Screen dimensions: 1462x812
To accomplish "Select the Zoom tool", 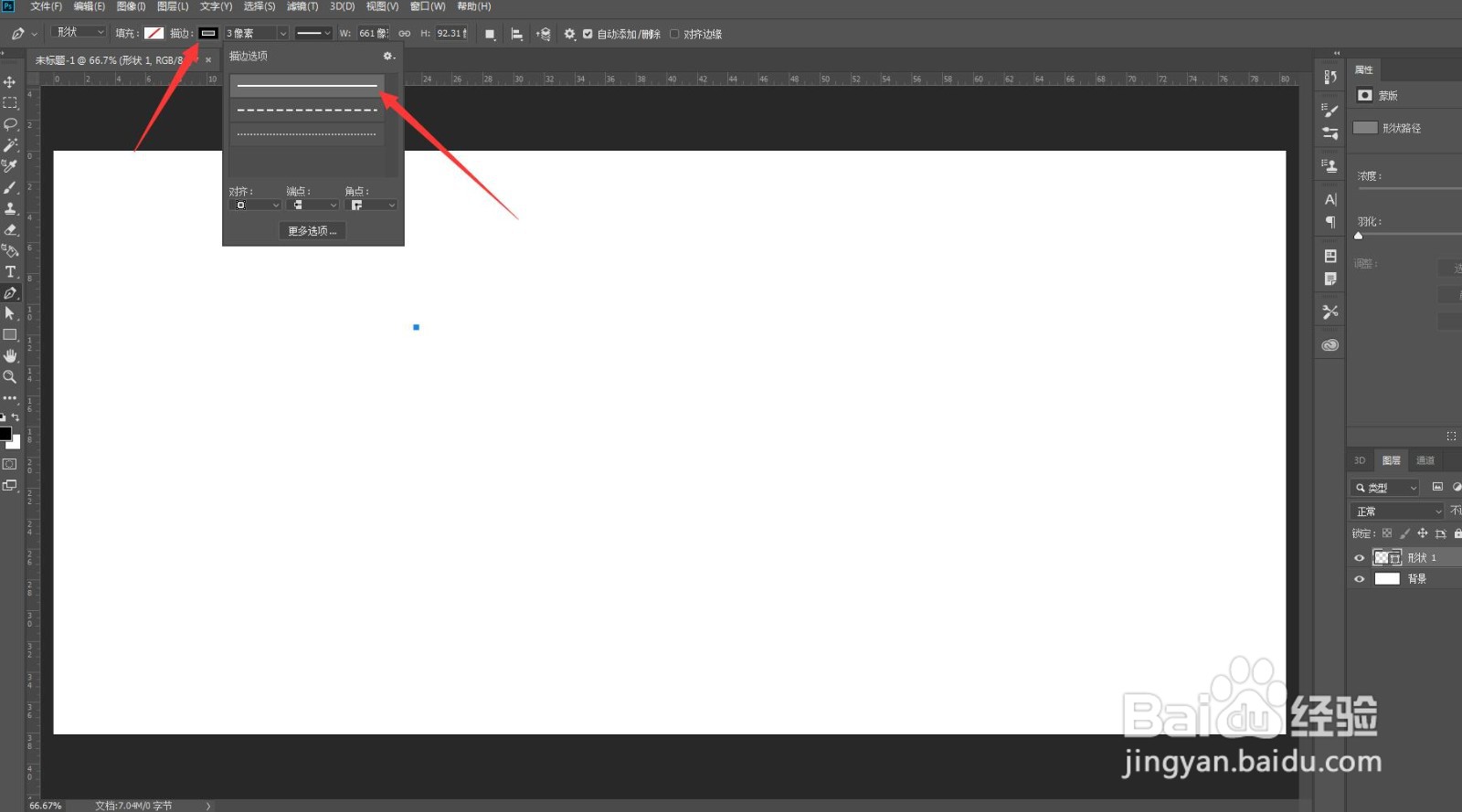I will click(x=10, y=376).
